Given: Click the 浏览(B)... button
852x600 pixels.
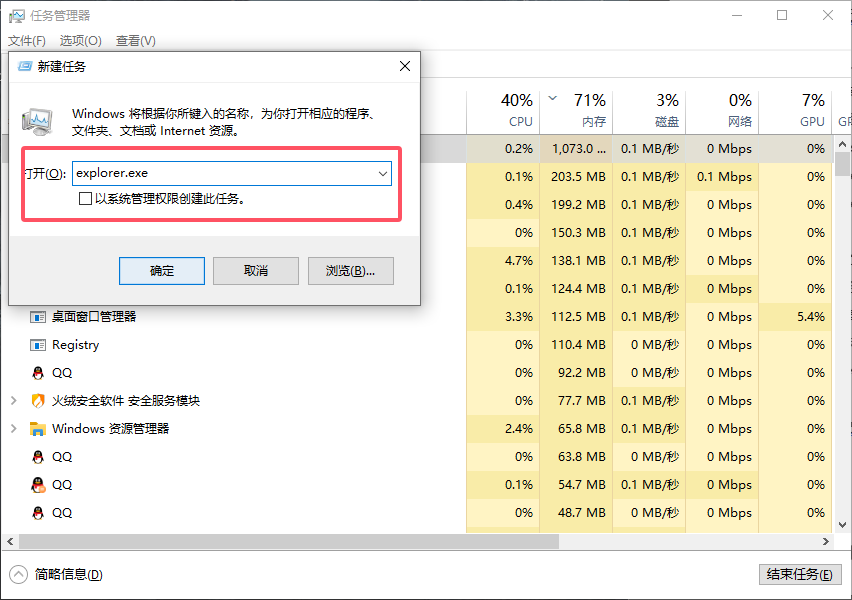Looking at the screenshot, I should point(350,271).
